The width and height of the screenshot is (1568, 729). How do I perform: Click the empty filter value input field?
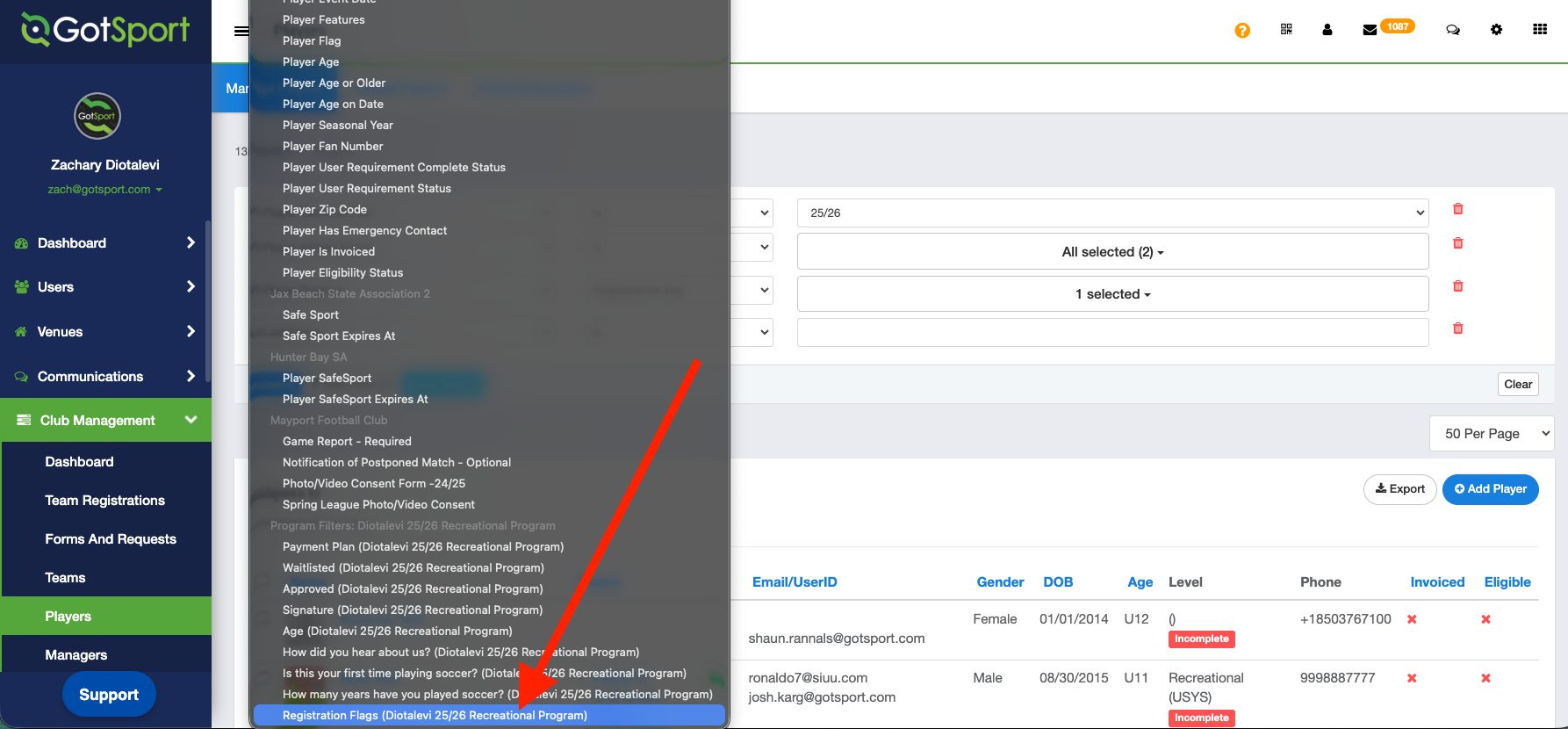1111,333
